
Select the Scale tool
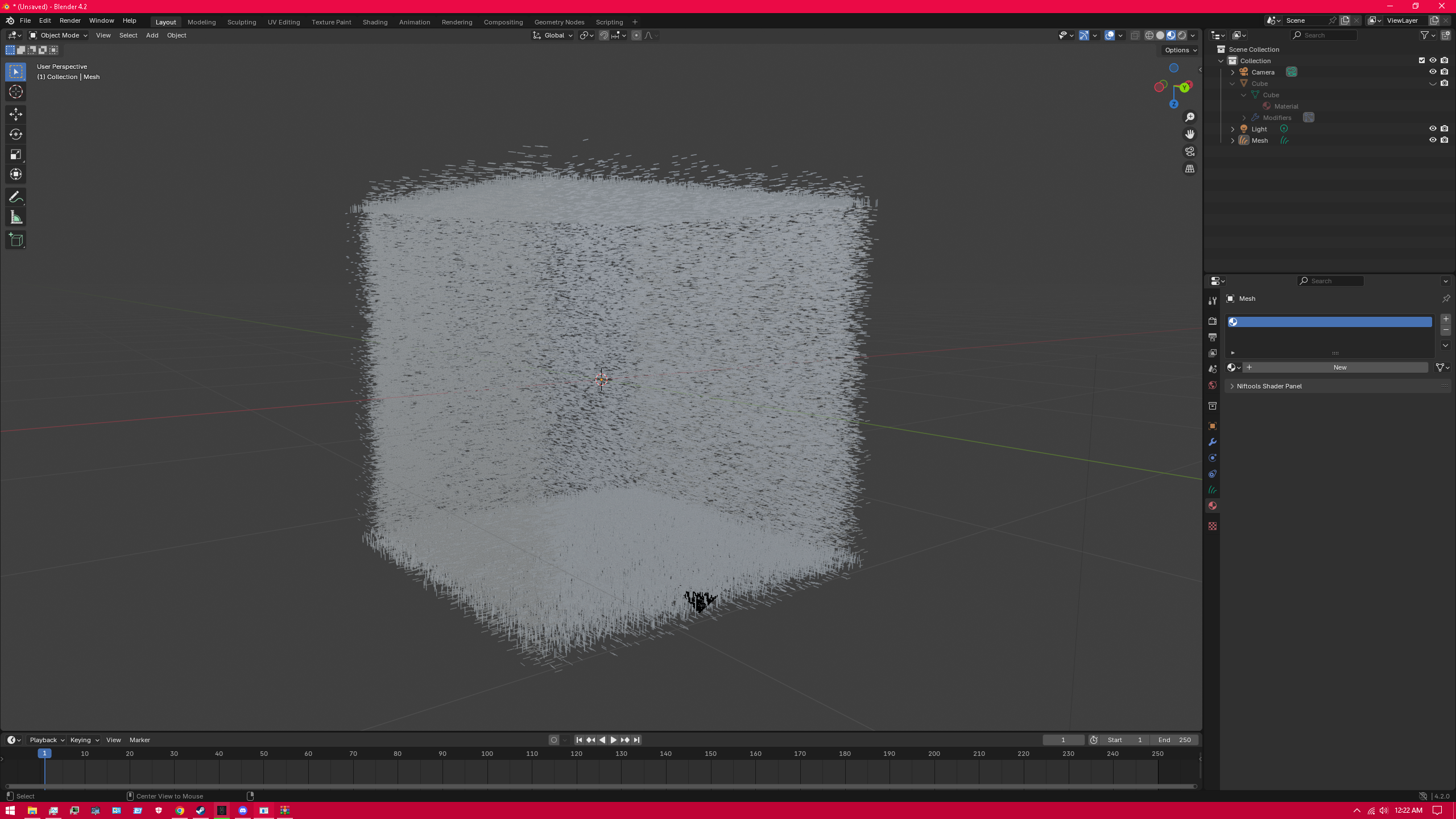pos(15,154)
